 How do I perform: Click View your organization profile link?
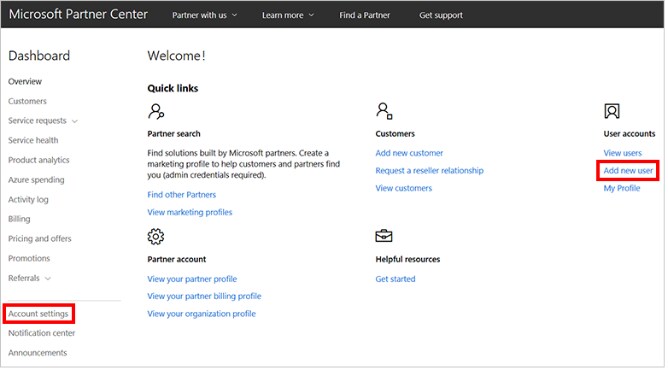point(202,313)
